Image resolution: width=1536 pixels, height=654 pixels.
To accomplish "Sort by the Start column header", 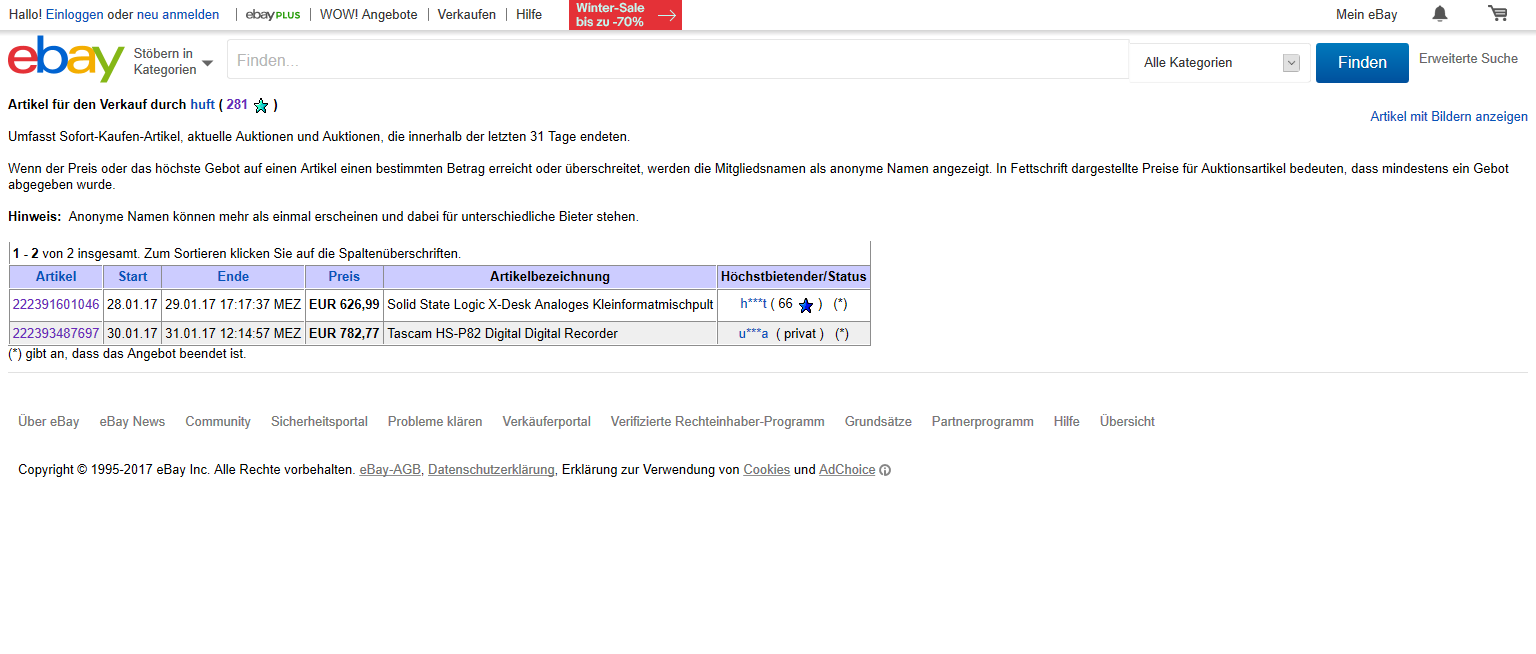I will tap(133, 277).
